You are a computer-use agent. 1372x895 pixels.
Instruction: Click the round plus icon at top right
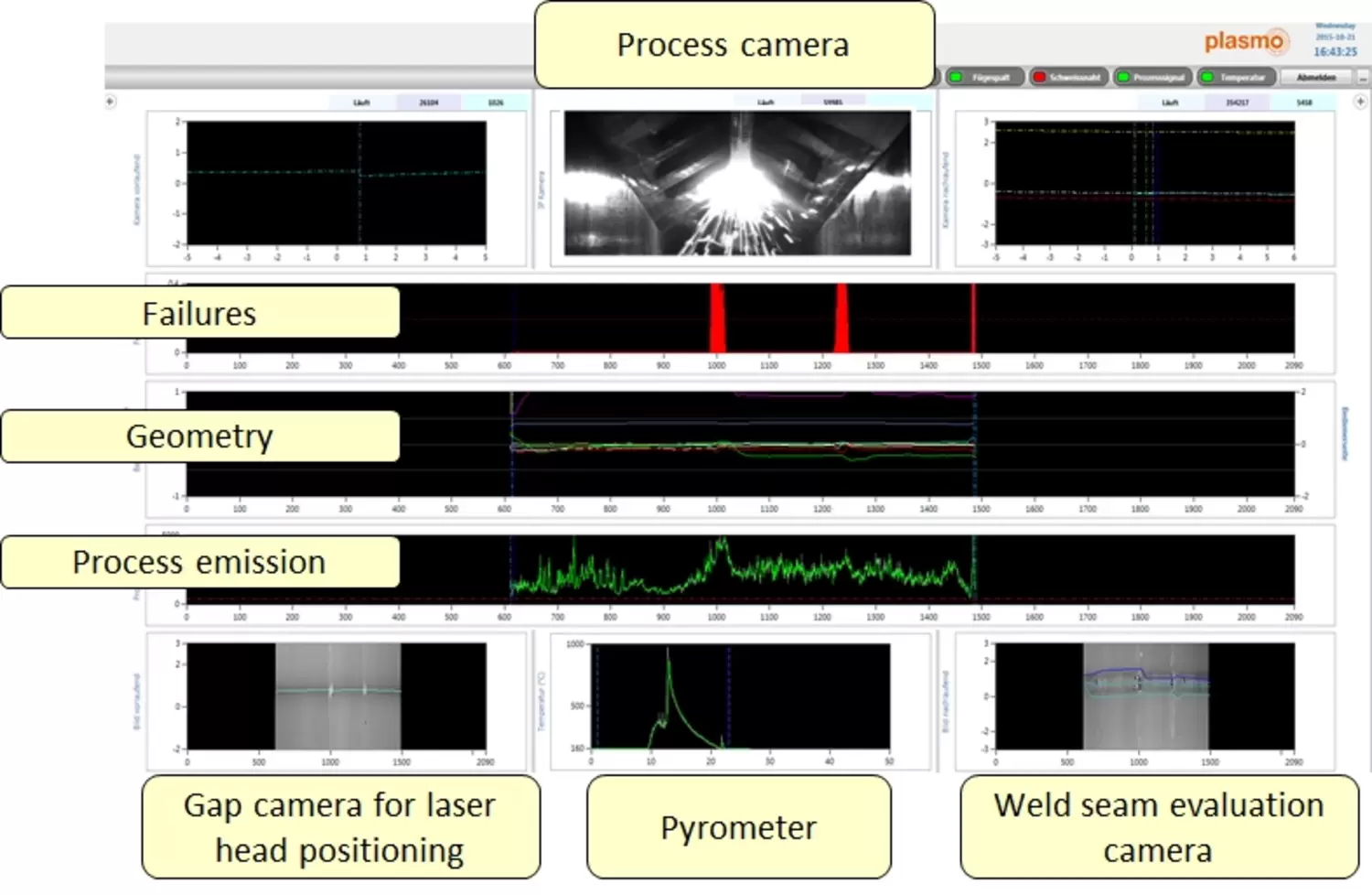1360,102
